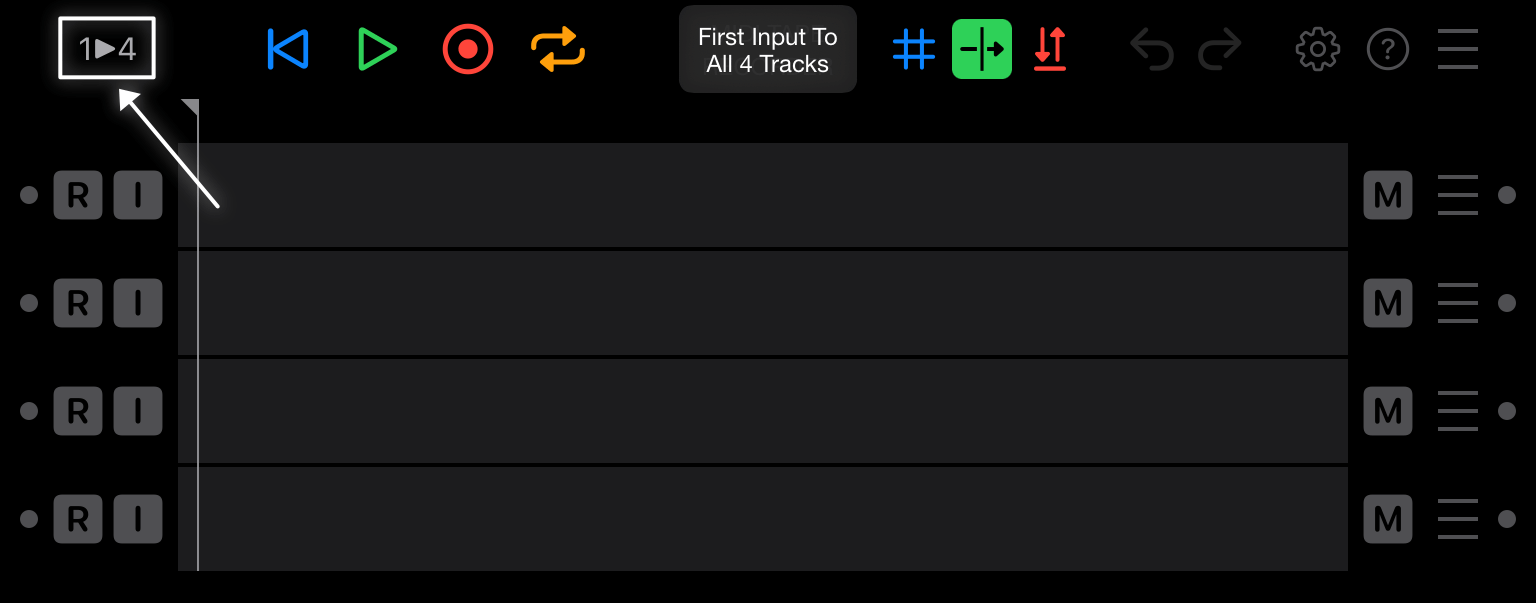Rewind to the start with the blue icon
Viewport: 1536px width, 603px height.
(287, 49)
